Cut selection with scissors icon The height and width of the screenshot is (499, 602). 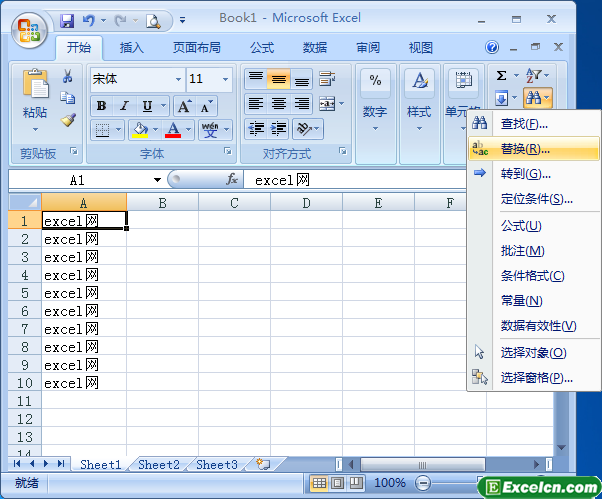pos(68,76)
